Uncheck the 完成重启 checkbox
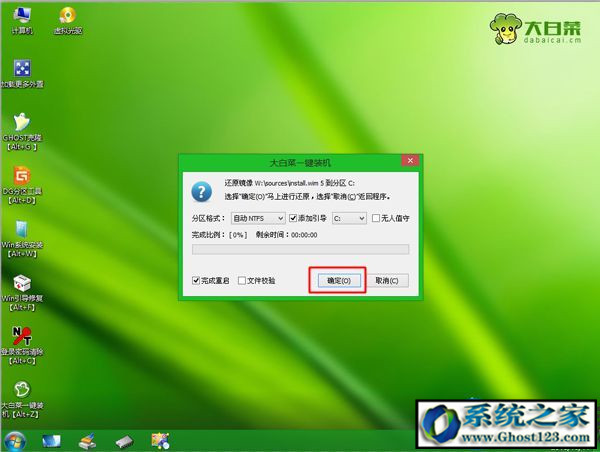This screenshot has height=452, width=600. (x=197, y=281)
